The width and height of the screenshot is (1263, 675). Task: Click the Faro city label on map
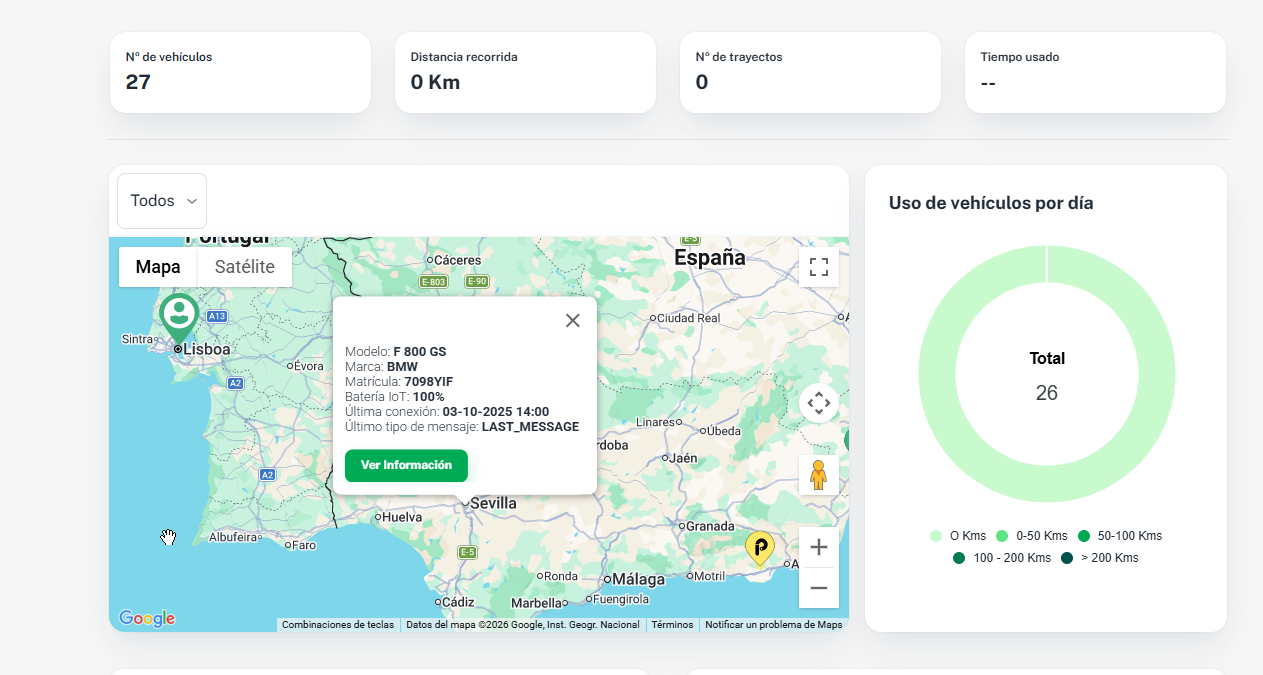[303, 545]
